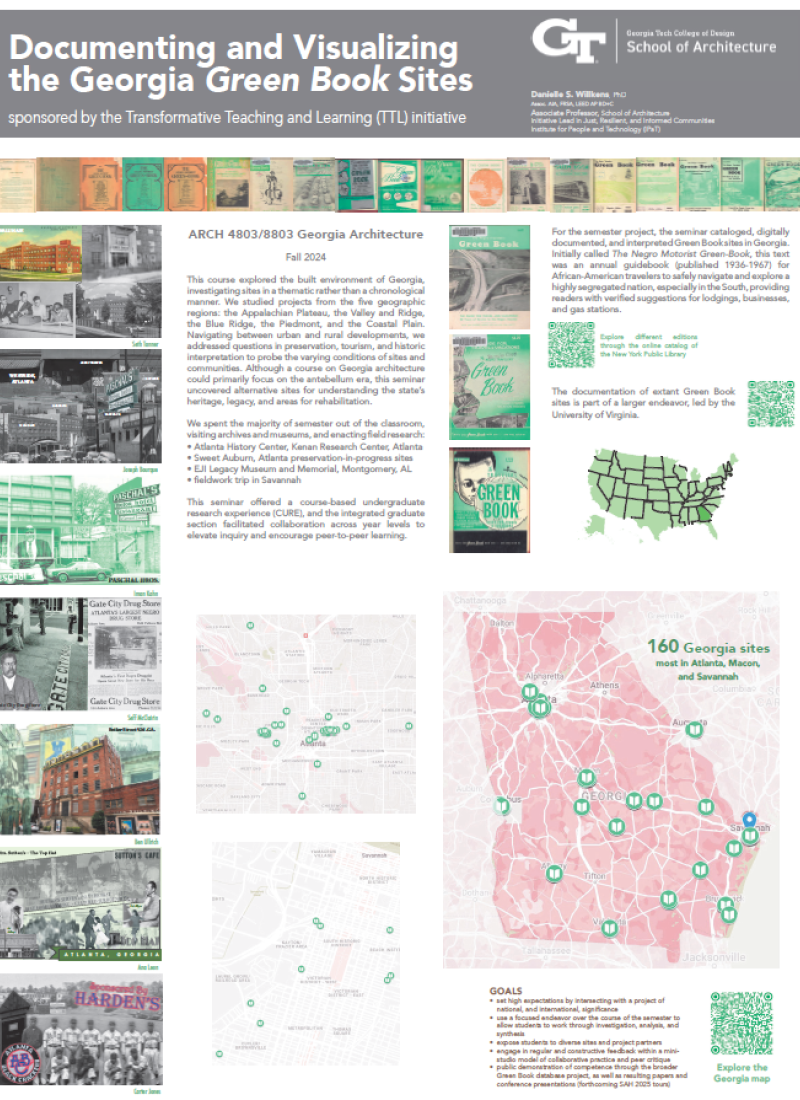This screenshot has height=1100, width=800.
Task: Click the 'most in Atlanta, Macon, and Savannah' text
Action: coord(707,669)
